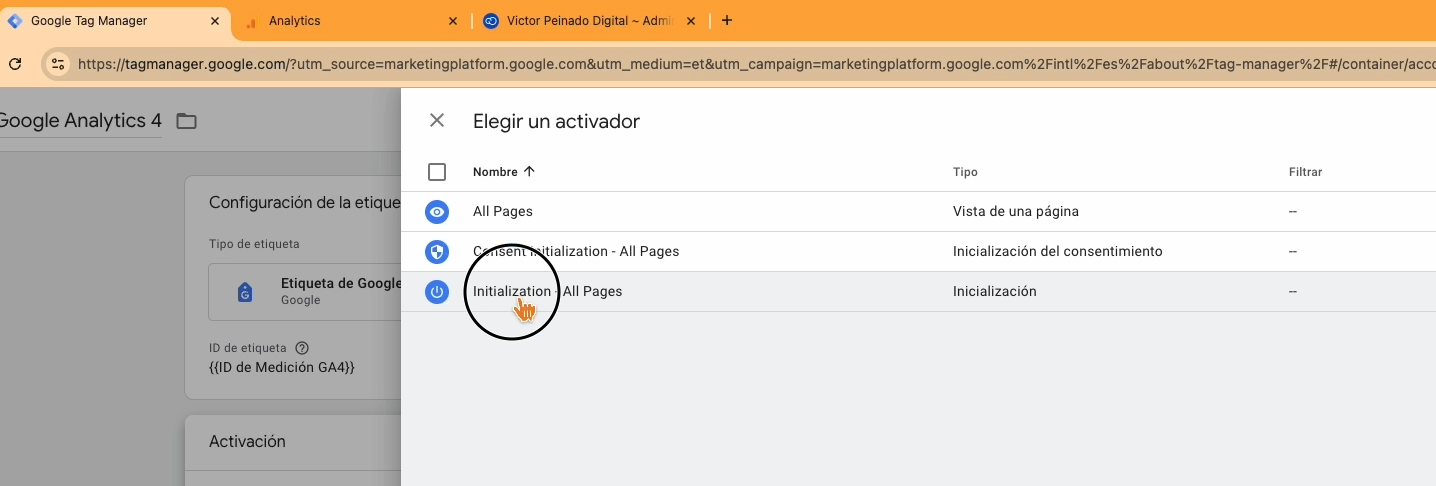Screen dimensions: 1436x486
Task: Click the Filtrar column header
Action: 1305,172
